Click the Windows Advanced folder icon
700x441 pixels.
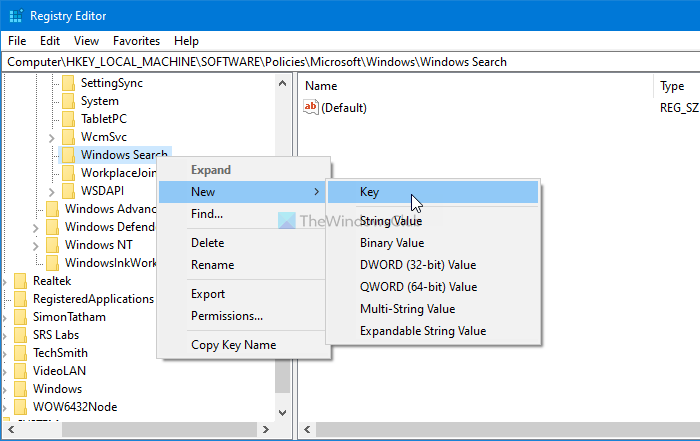click(x=52, y=209)
